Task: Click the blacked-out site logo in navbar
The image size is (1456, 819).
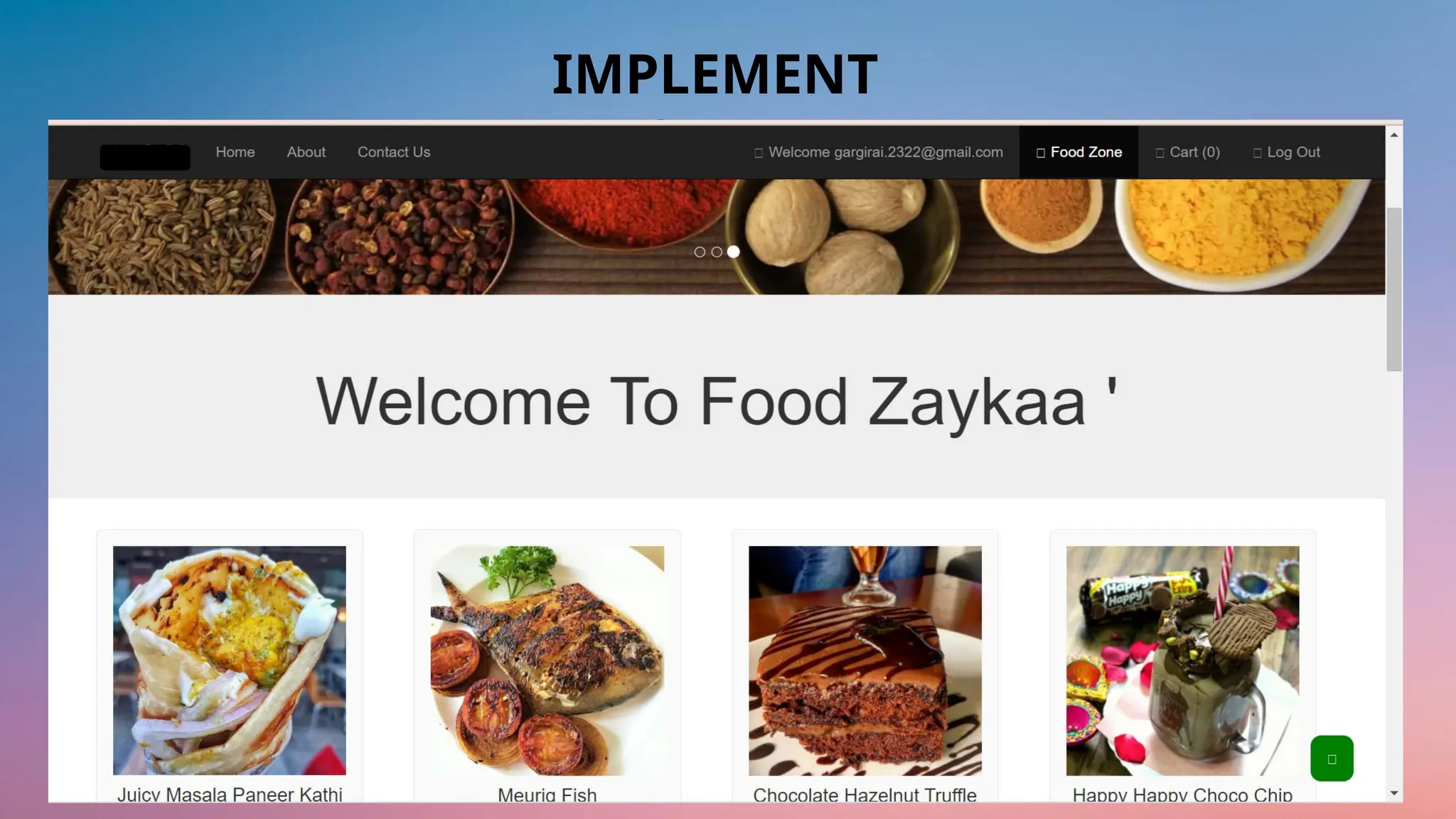Action: tap(145, 156)
